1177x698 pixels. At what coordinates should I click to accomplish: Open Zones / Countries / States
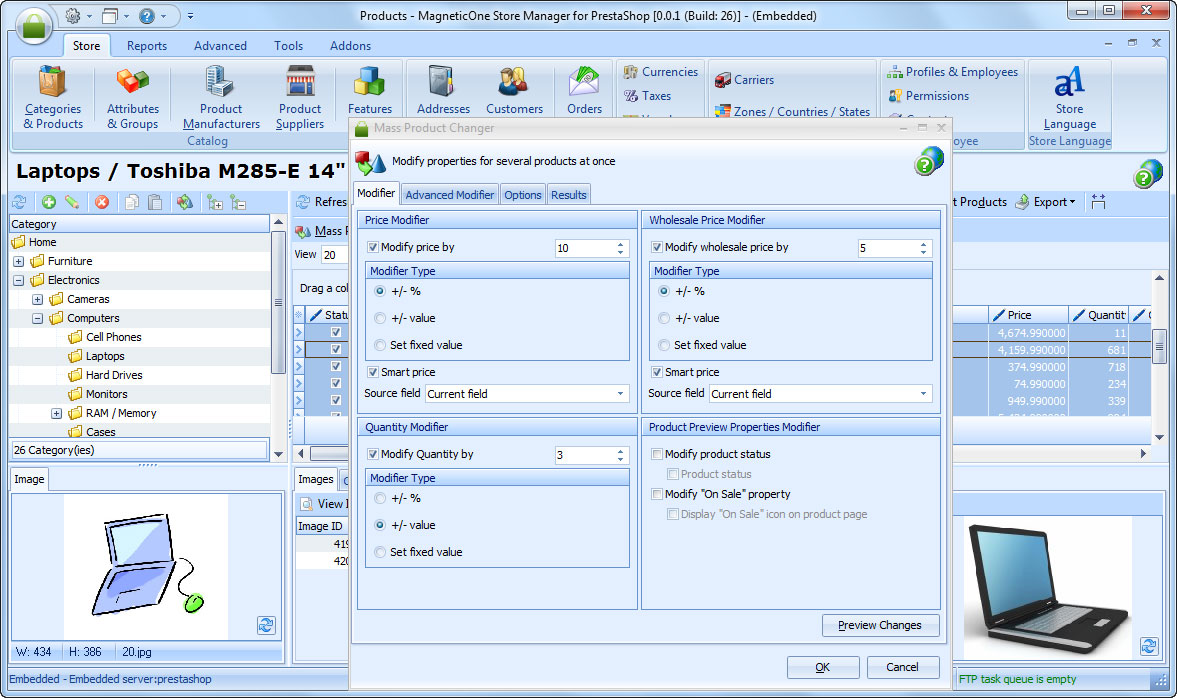pos(792,112)
